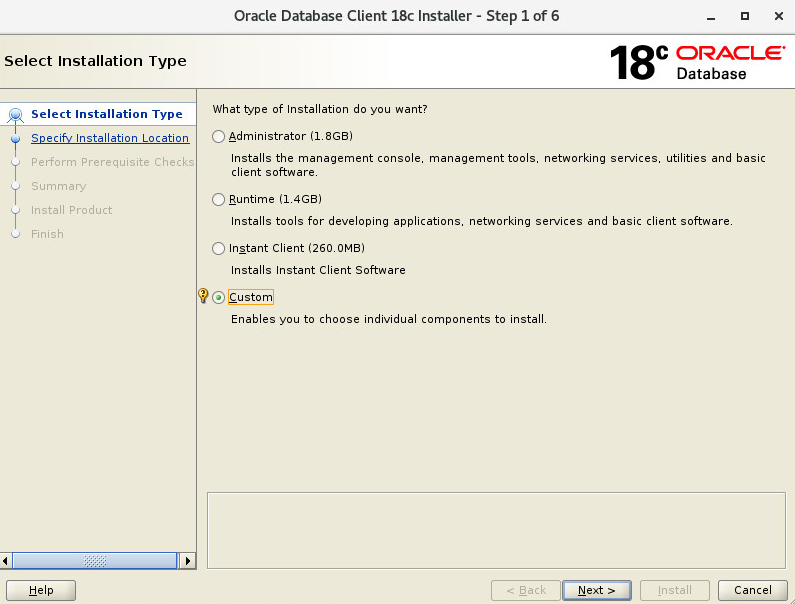Proceed with the Next > button
This screenshot has height=604, width=795.
point(597,590)
